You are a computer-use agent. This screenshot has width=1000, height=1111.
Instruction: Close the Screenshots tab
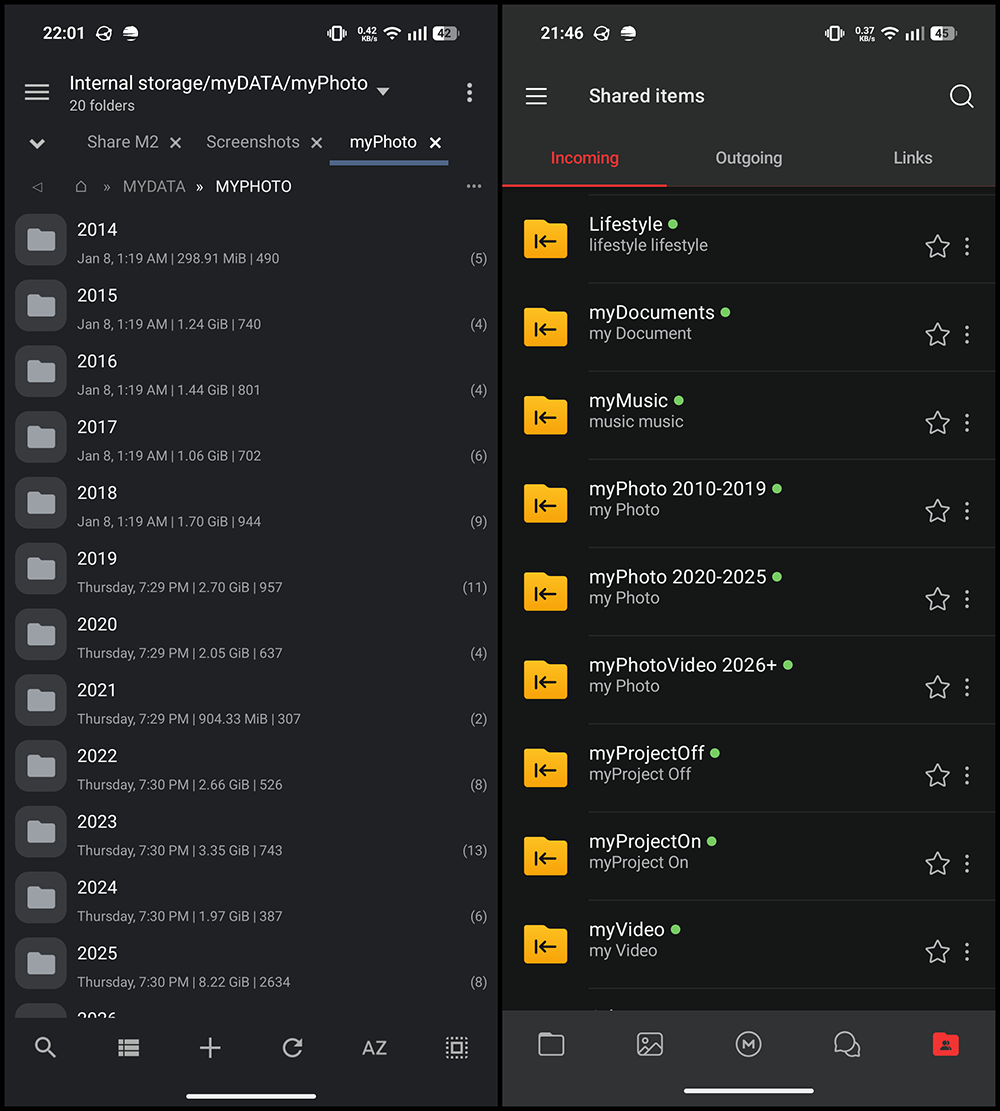coord(316,143)
